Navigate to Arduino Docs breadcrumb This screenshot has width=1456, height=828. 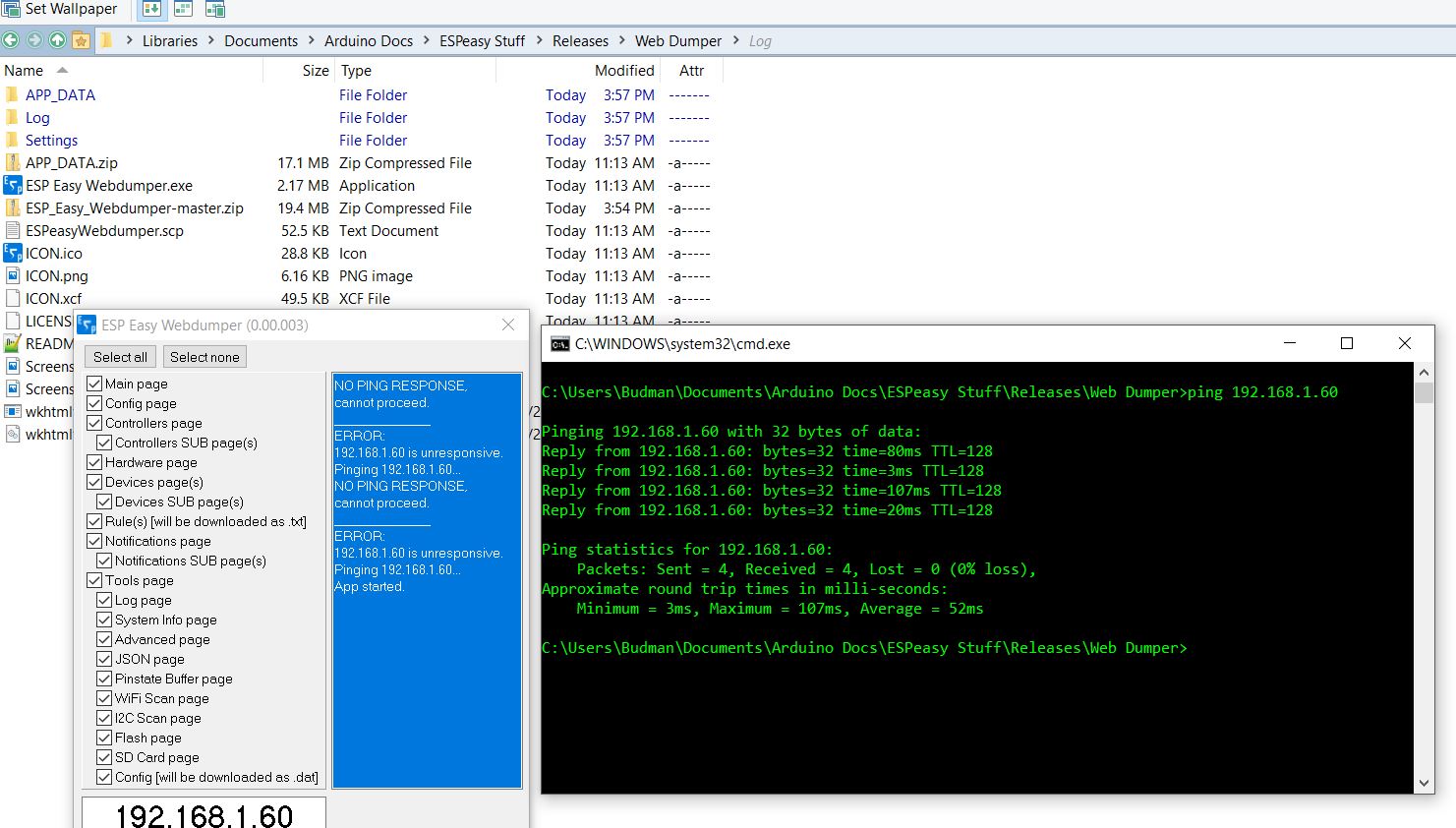click(369, 40)
